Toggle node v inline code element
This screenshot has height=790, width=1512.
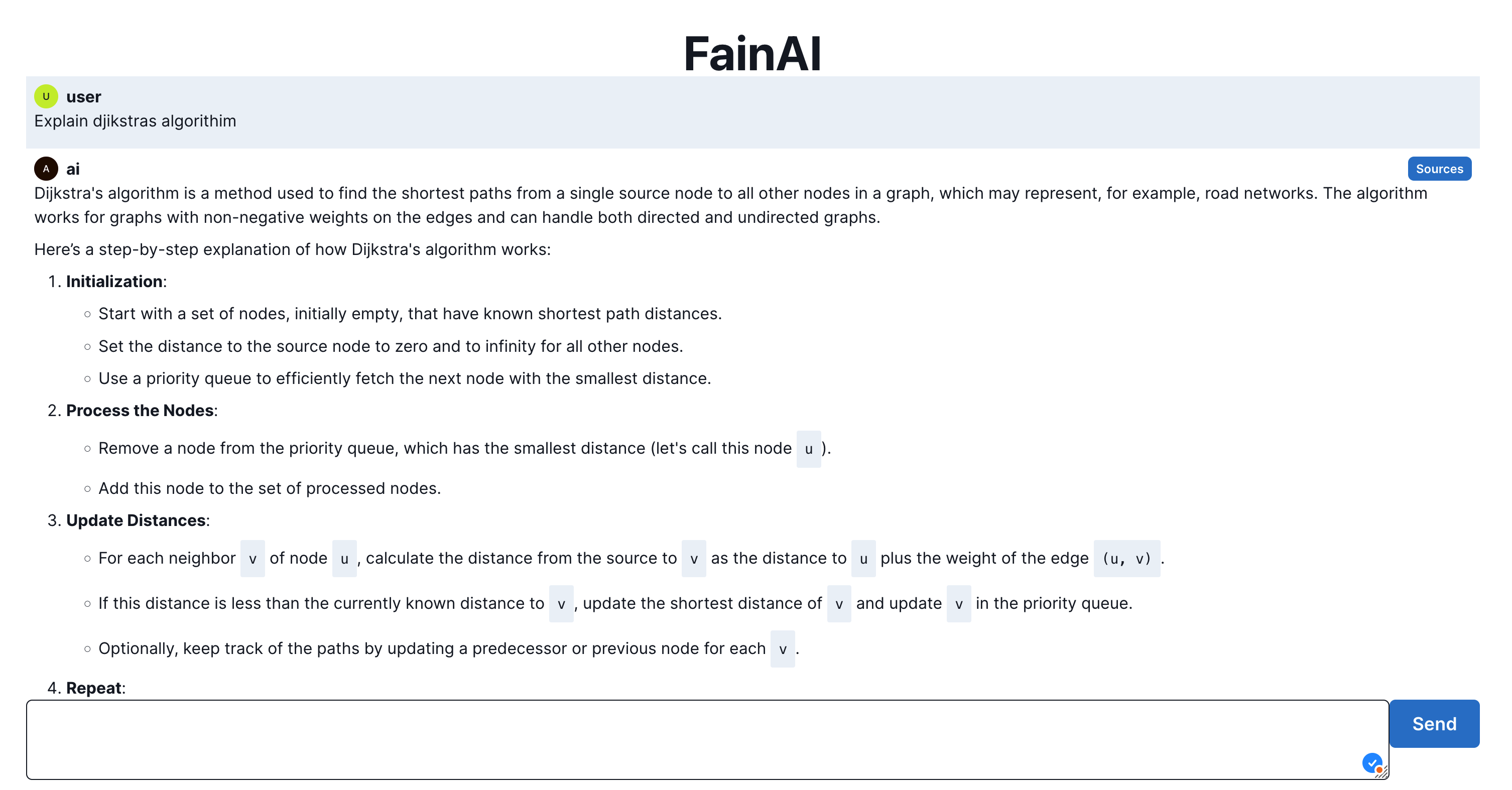[253, 558]
